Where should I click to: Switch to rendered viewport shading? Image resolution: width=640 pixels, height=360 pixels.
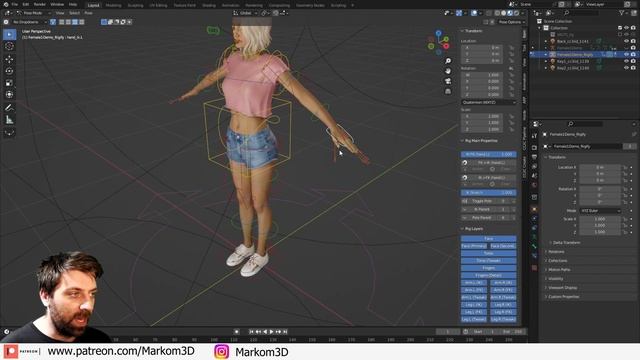[x=517, y=13]
